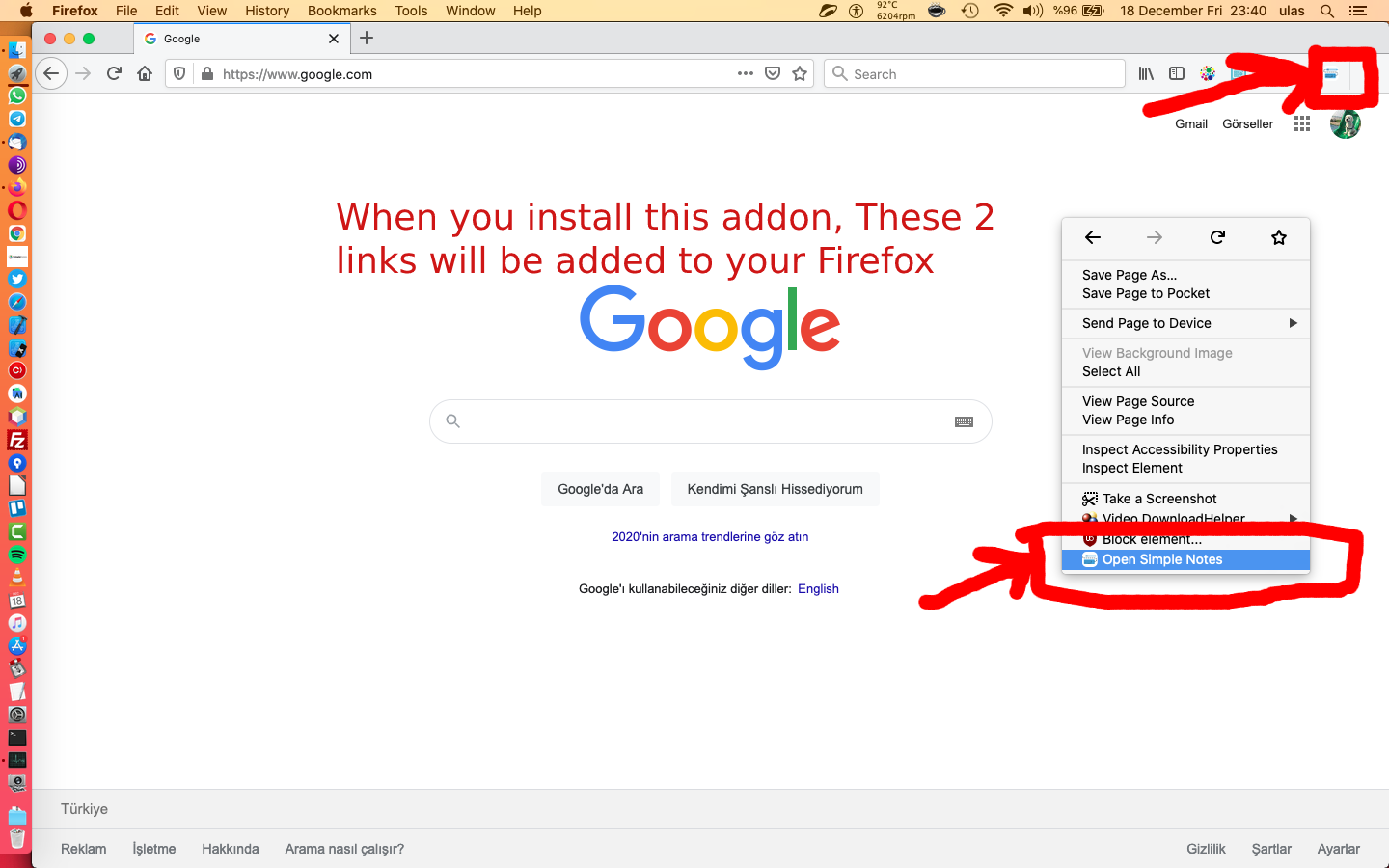
Task: Choose Take a Screenshot menu item
Action: pos(1185,499)
